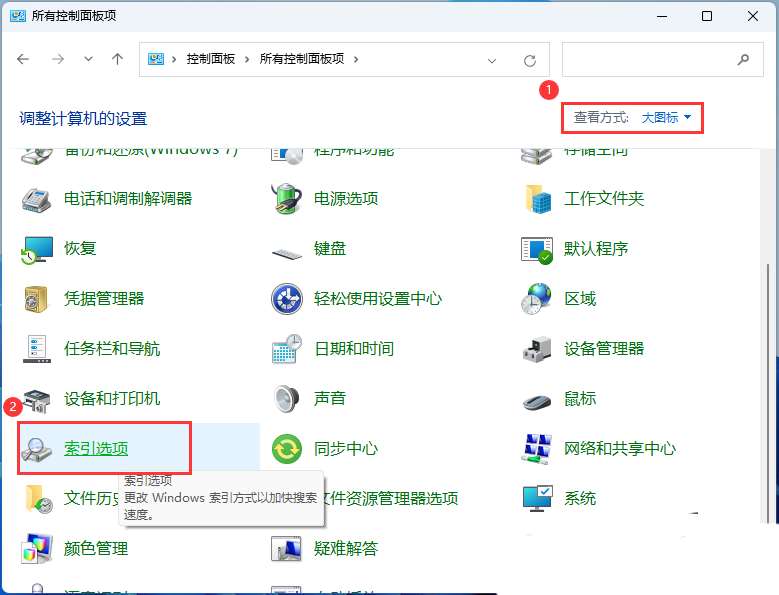Open the 任务栏和导航 icon
Viewport: 779px width, 595px height.
click(x=36, y=349)
